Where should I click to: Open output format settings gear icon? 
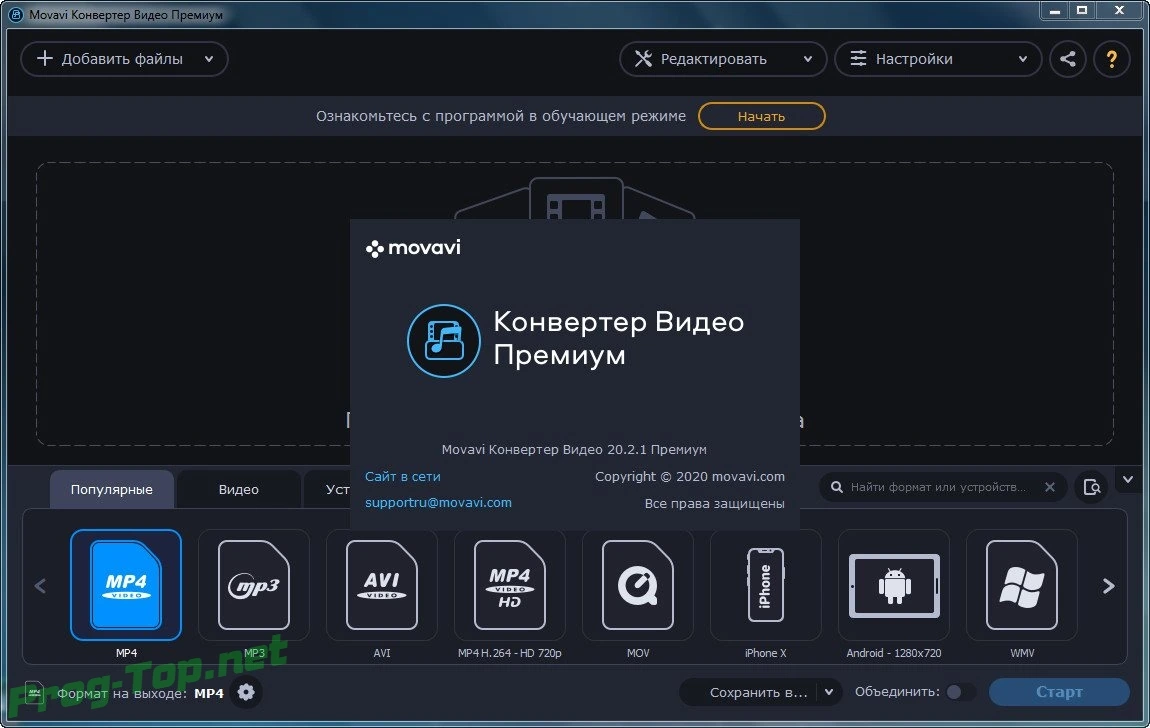[246, 692]
